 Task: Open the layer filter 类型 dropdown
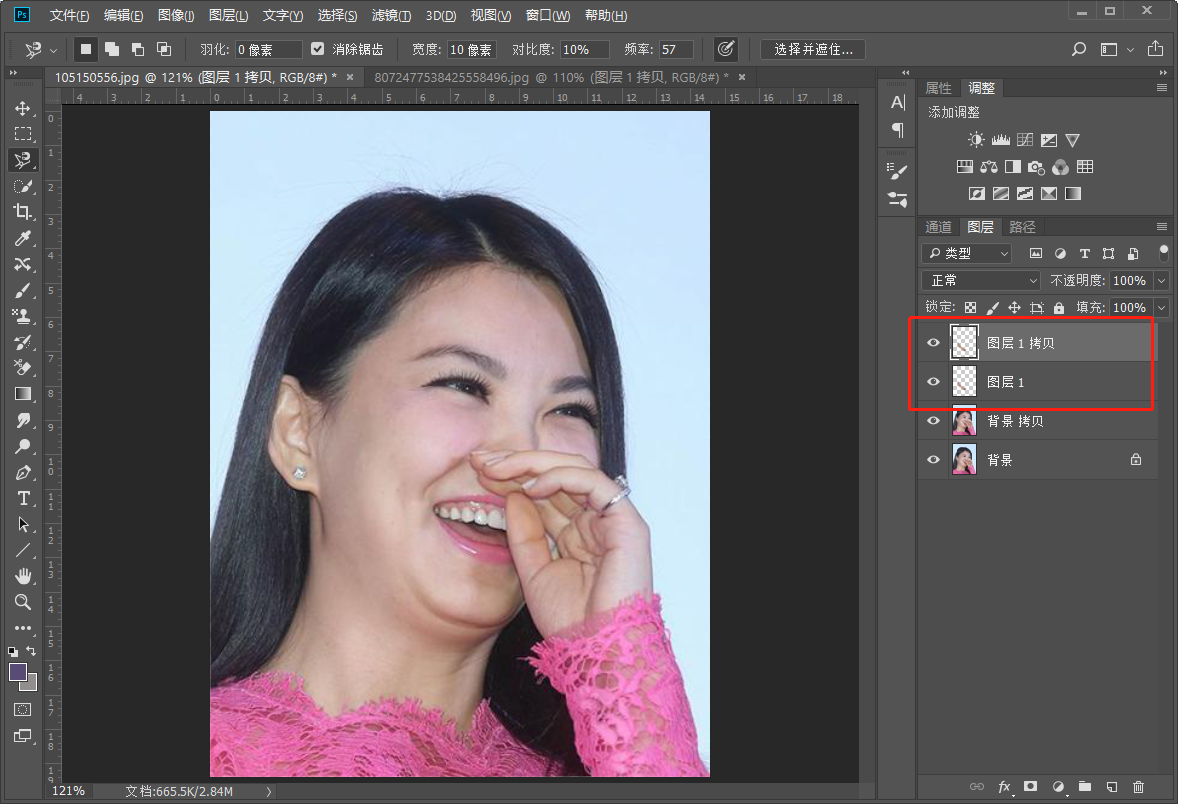(966, 254)
